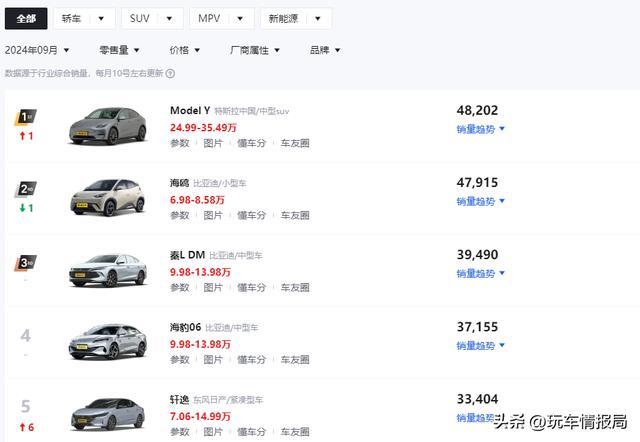The width and height of the screenshot is (640, 442).
Task: Open the 轩逸 car thumbnail
Action: [107, 414]
